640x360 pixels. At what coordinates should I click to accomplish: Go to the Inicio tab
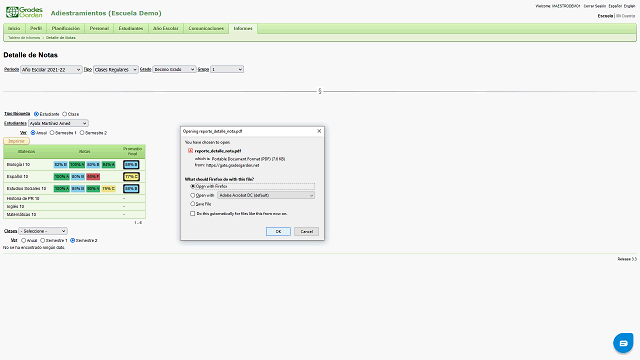click(x=14, y=28)
